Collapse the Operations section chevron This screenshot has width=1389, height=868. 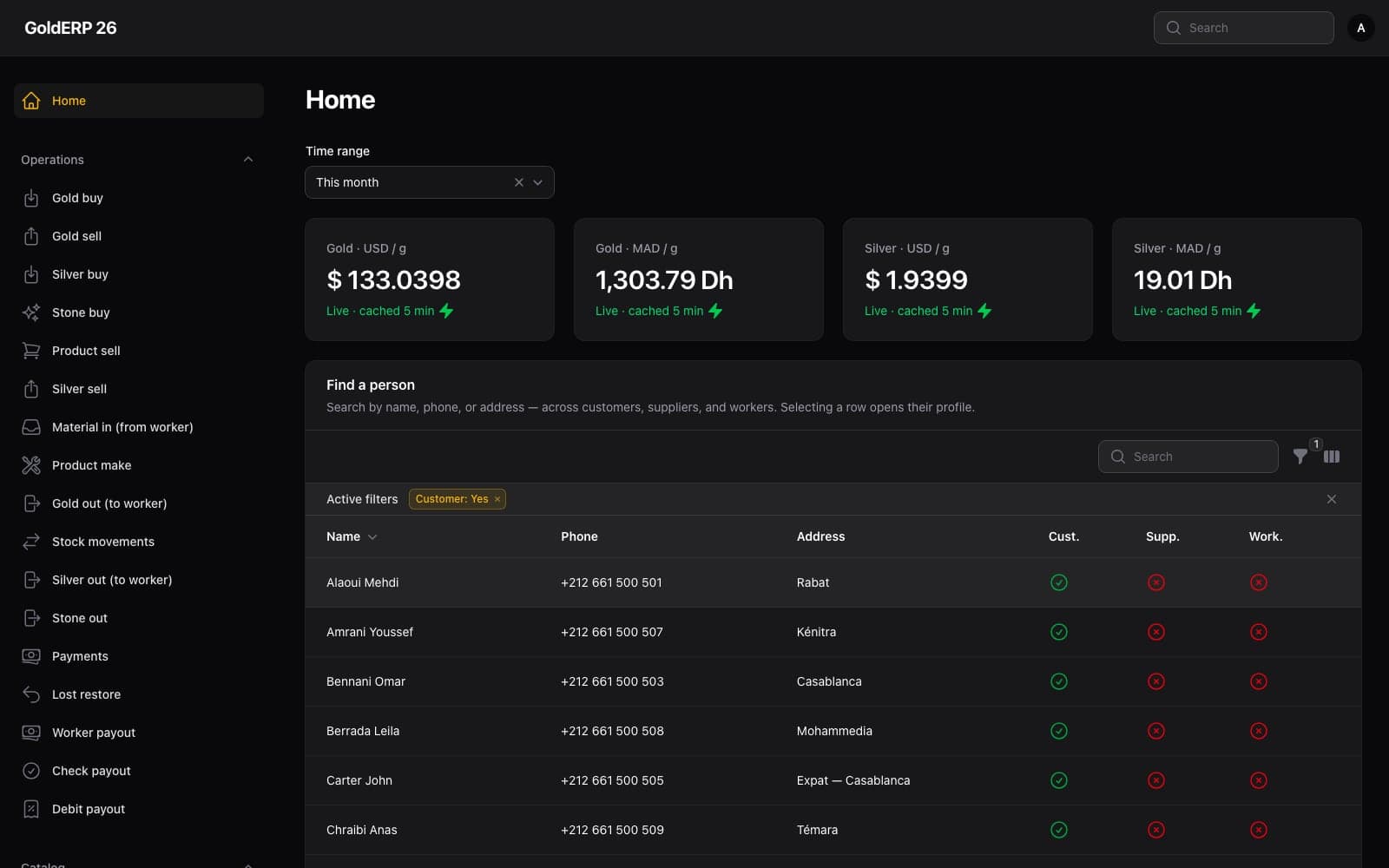pos(248,160)
